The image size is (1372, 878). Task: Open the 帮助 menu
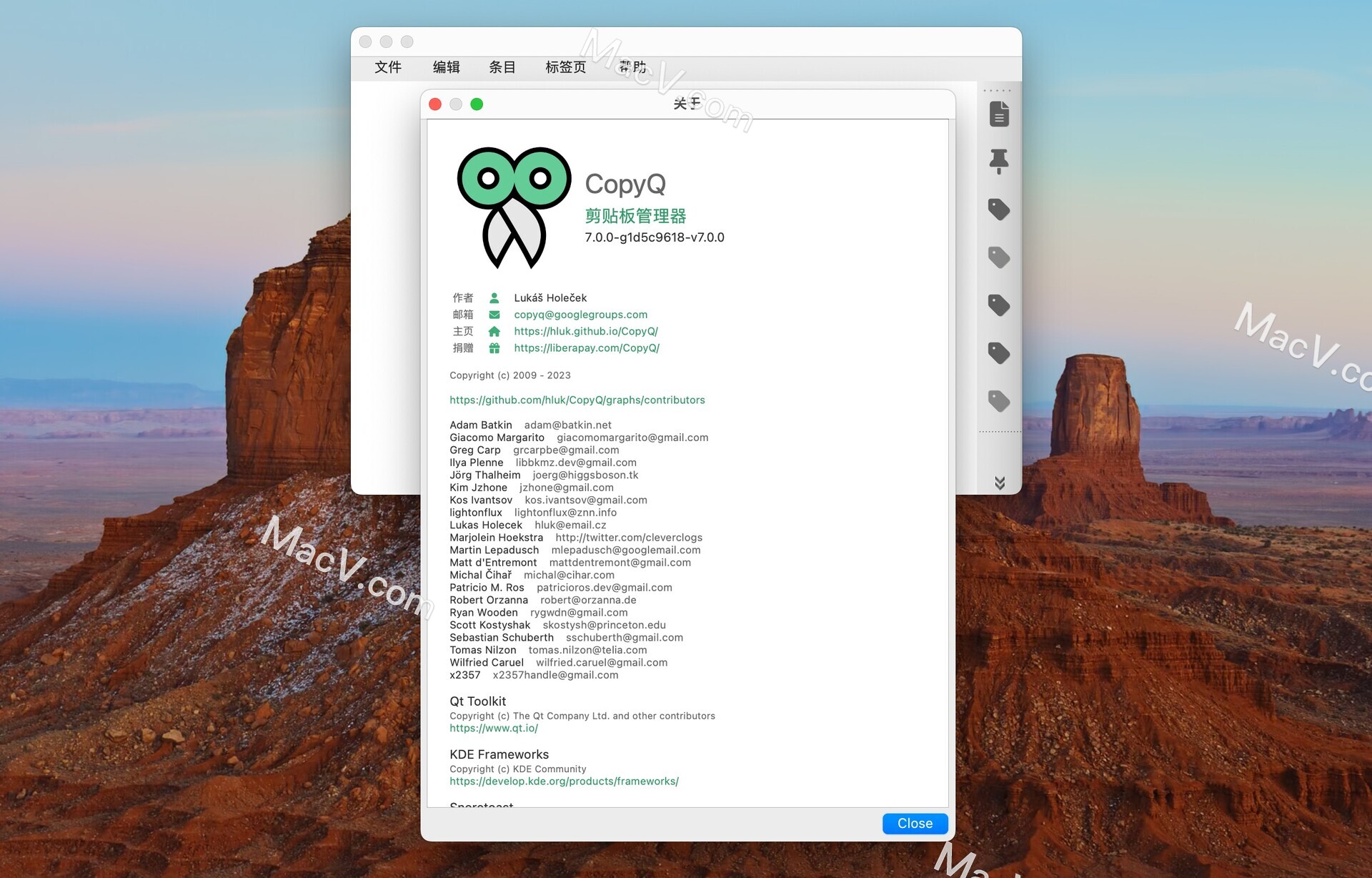pos(633,67)
